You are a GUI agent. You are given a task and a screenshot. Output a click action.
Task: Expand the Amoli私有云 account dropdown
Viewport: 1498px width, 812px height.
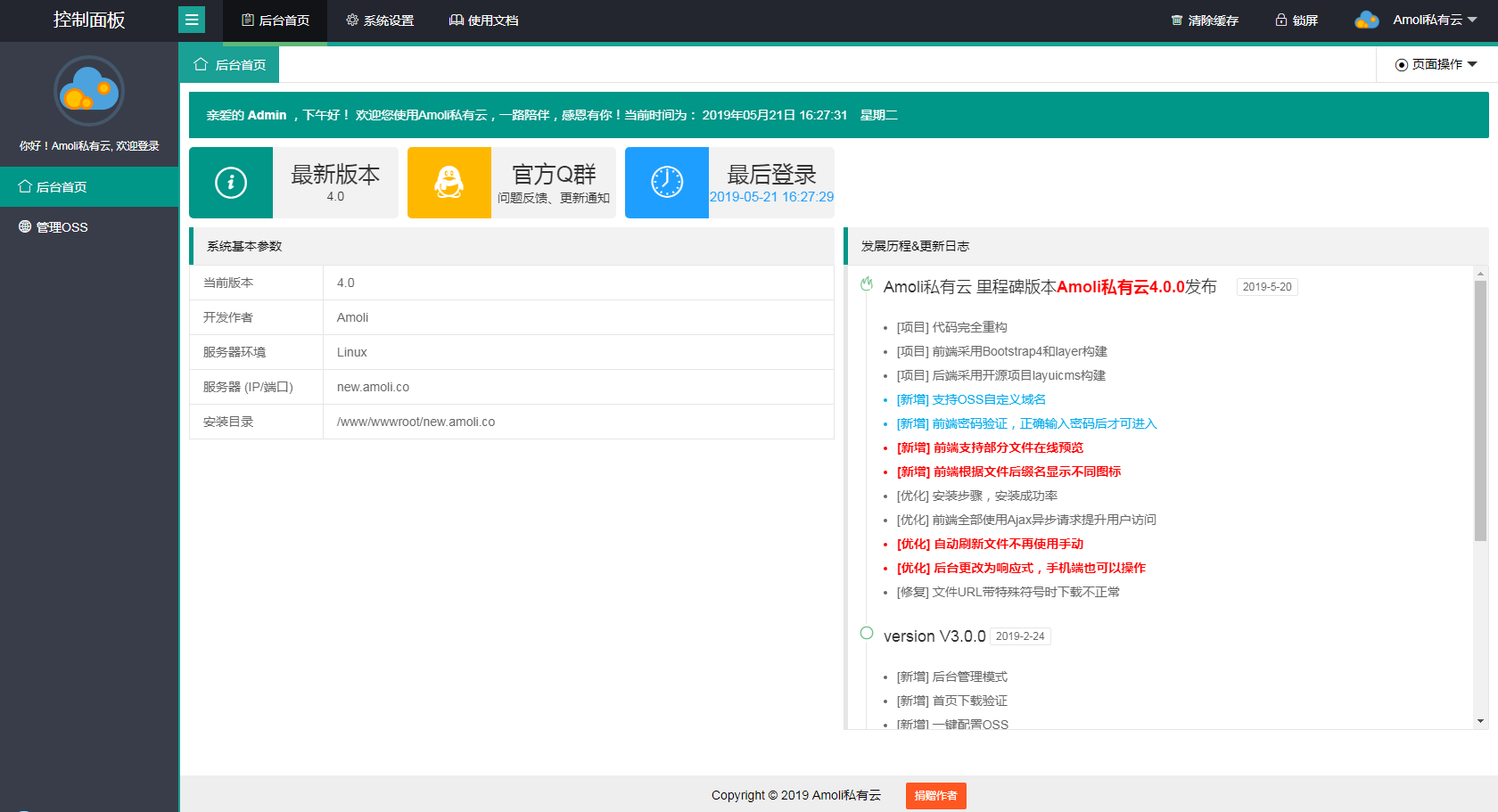[x=1435, y=20]
